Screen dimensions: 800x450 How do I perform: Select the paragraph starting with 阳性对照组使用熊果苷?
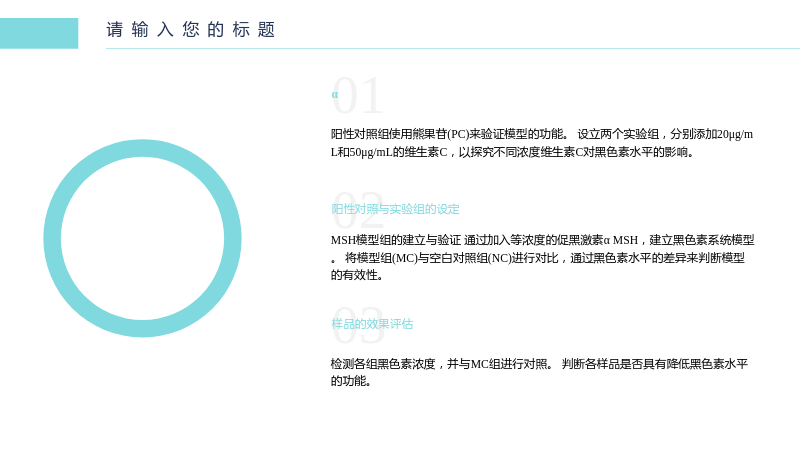point(542,143)
